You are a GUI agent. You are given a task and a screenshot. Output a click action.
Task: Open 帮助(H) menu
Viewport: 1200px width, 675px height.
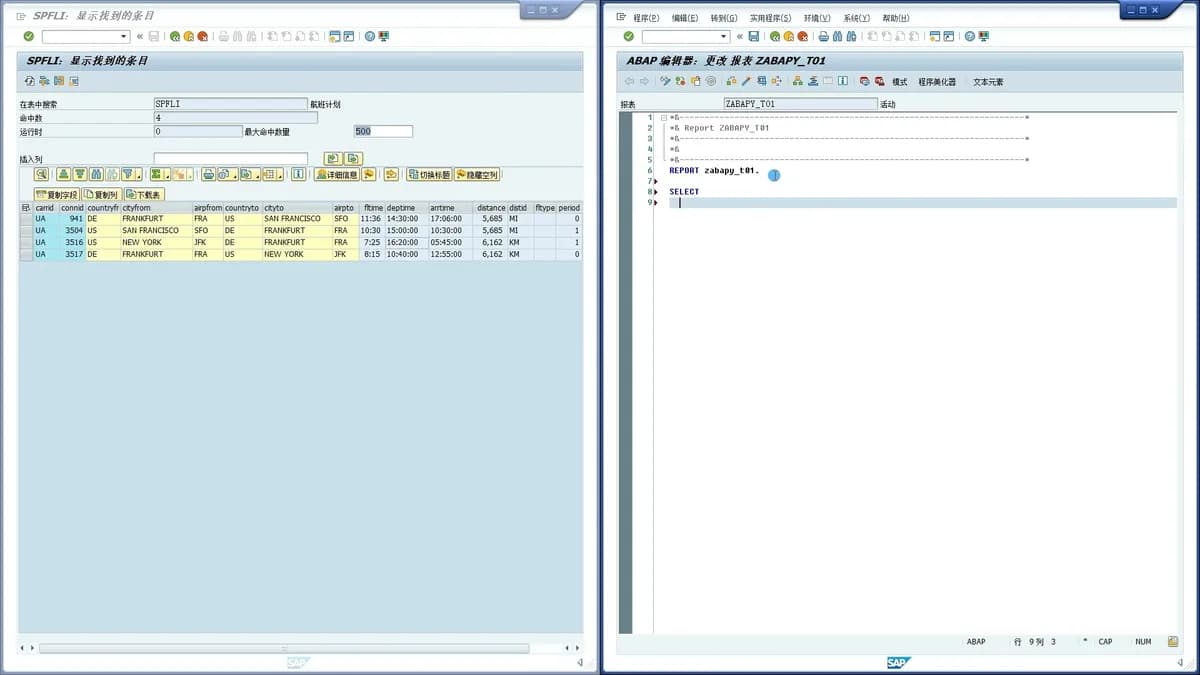pos(895,18)
